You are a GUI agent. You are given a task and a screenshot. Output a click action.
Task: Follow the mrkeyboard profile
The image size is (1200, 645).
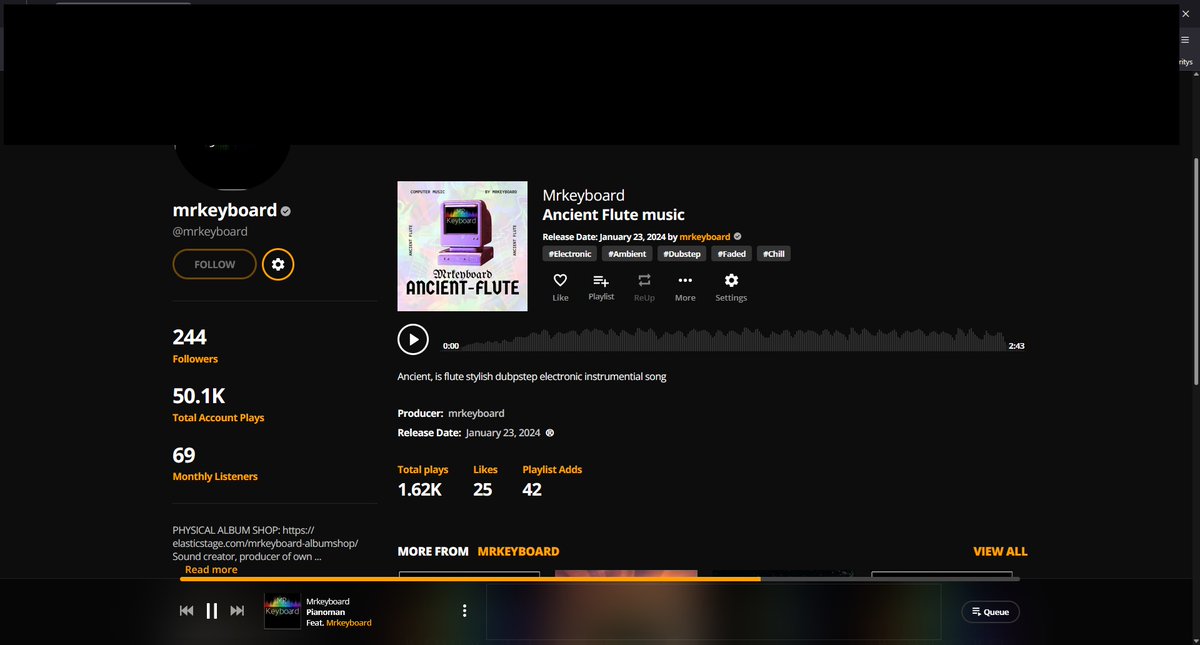[214, 264]
